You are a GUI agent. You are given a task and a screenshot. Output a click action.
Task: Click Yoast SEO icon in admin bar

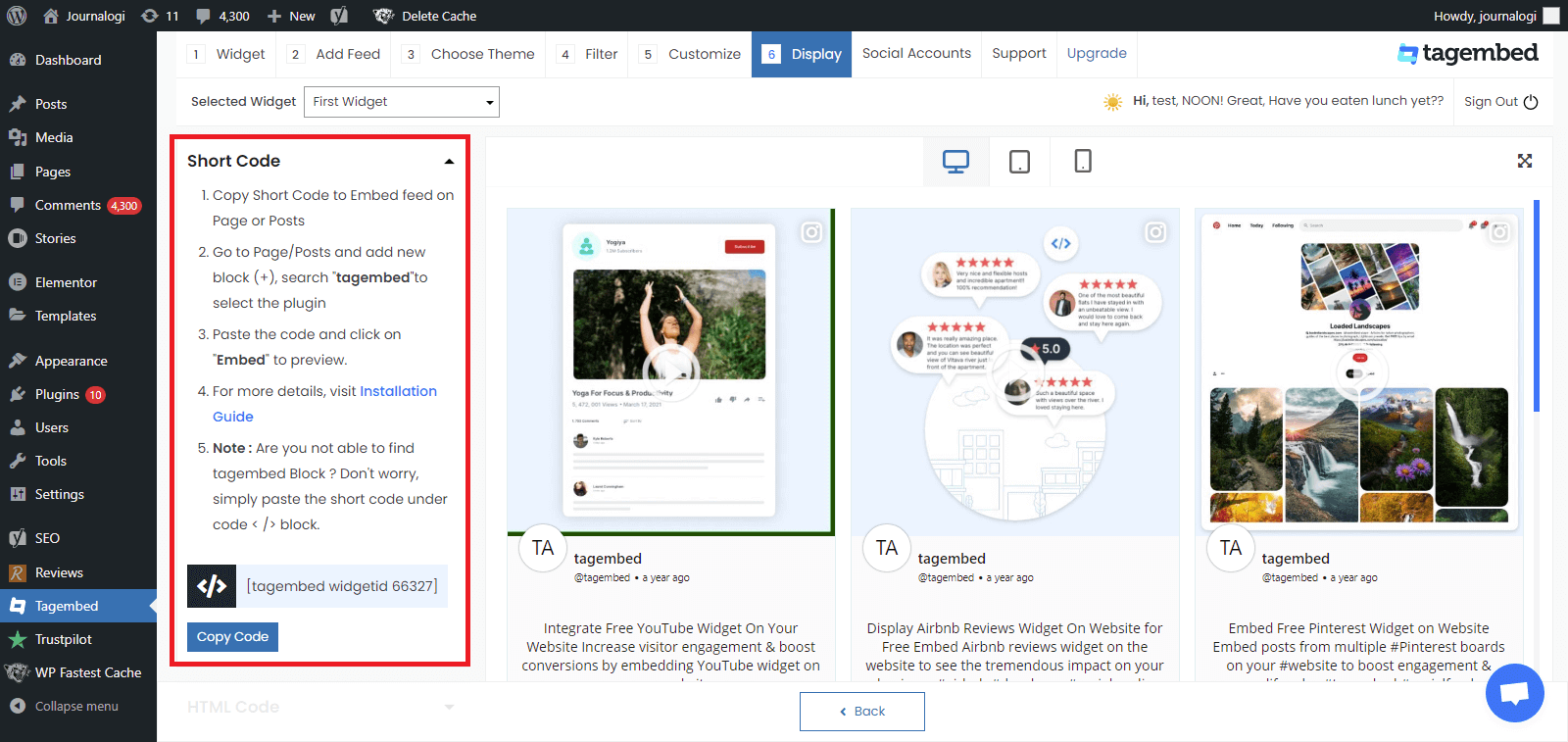tap(339, 16)
